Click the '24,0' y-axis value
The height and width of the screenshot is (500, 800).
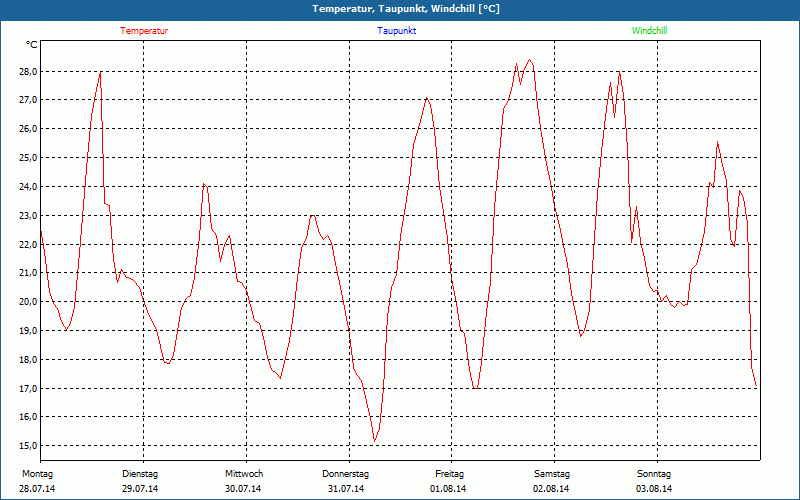[29, 187]
